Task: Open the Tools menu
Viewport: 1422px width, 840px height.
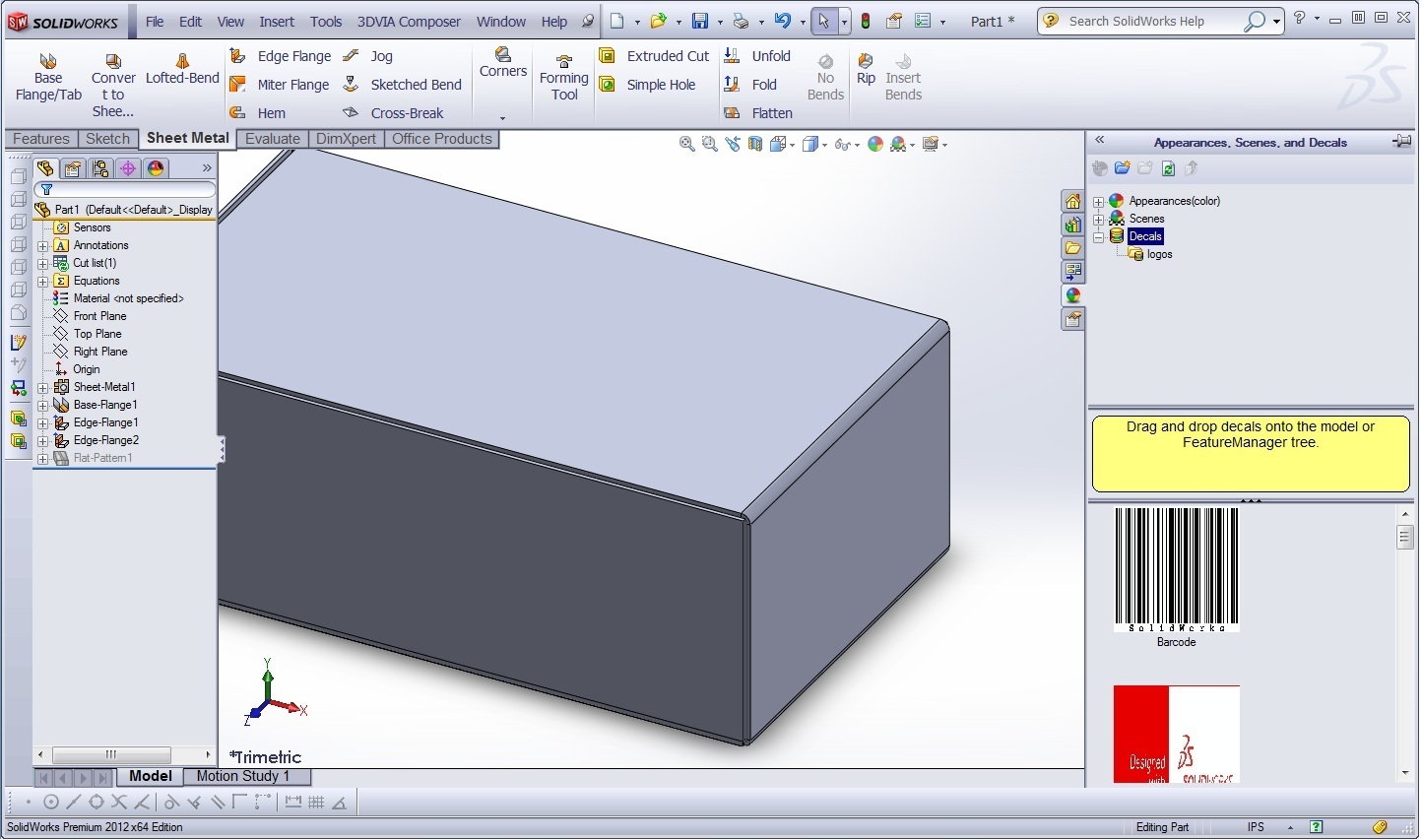Action: click(x=326, y=21)
